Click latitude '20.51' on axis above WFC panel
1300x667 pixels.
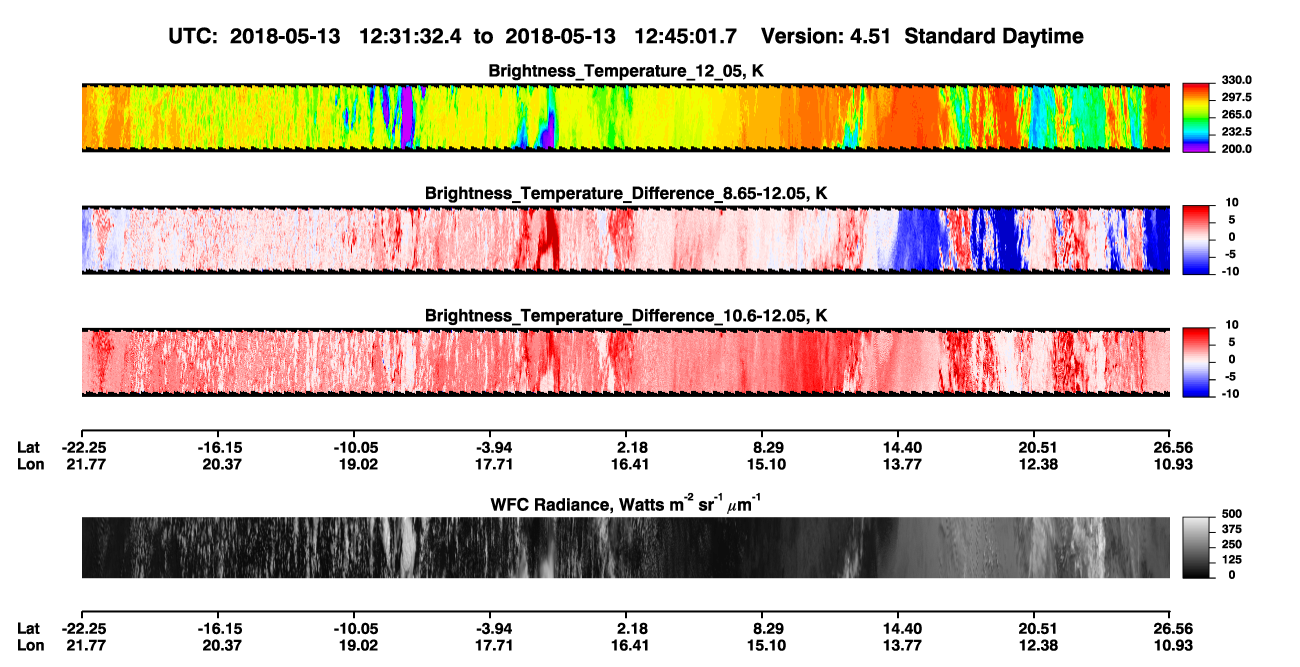click(1037, 447)
